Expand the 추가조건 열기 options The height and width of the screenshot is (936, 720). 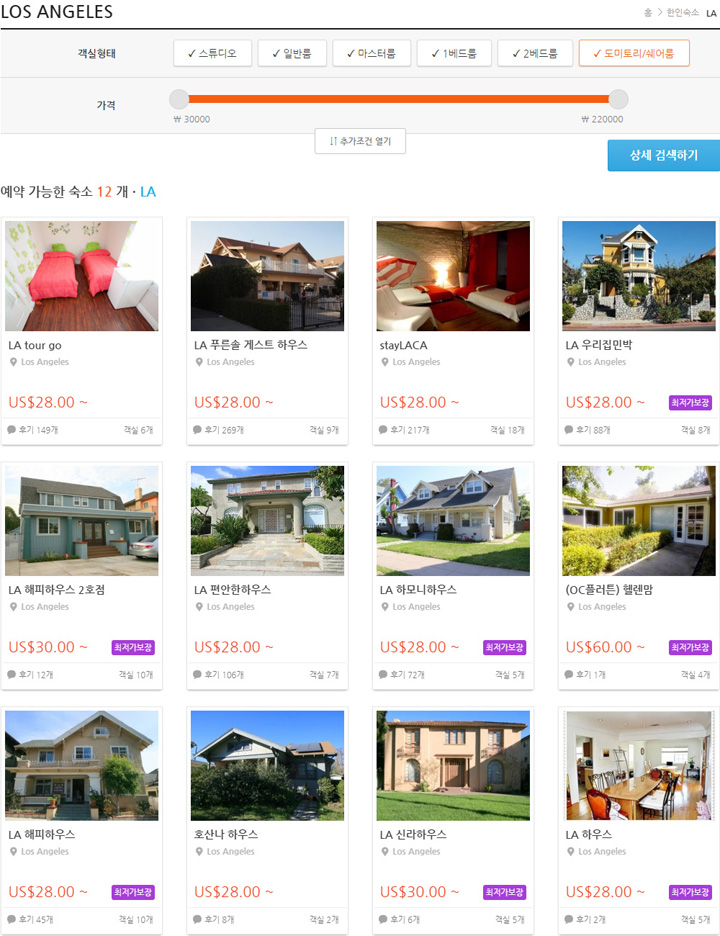coord(360,141)
